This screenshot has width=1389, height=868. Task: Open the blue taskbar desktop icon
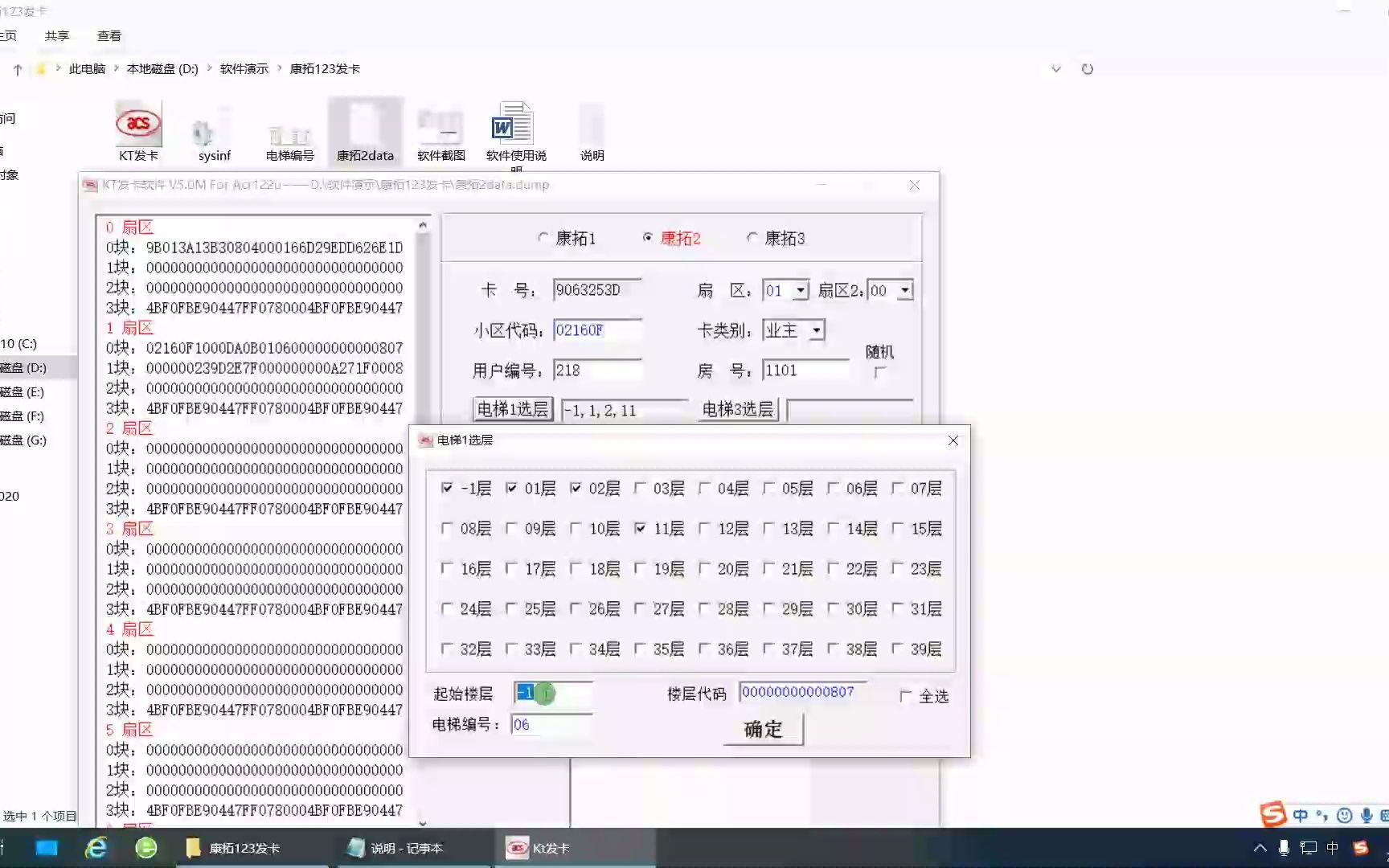click(47, 848)
